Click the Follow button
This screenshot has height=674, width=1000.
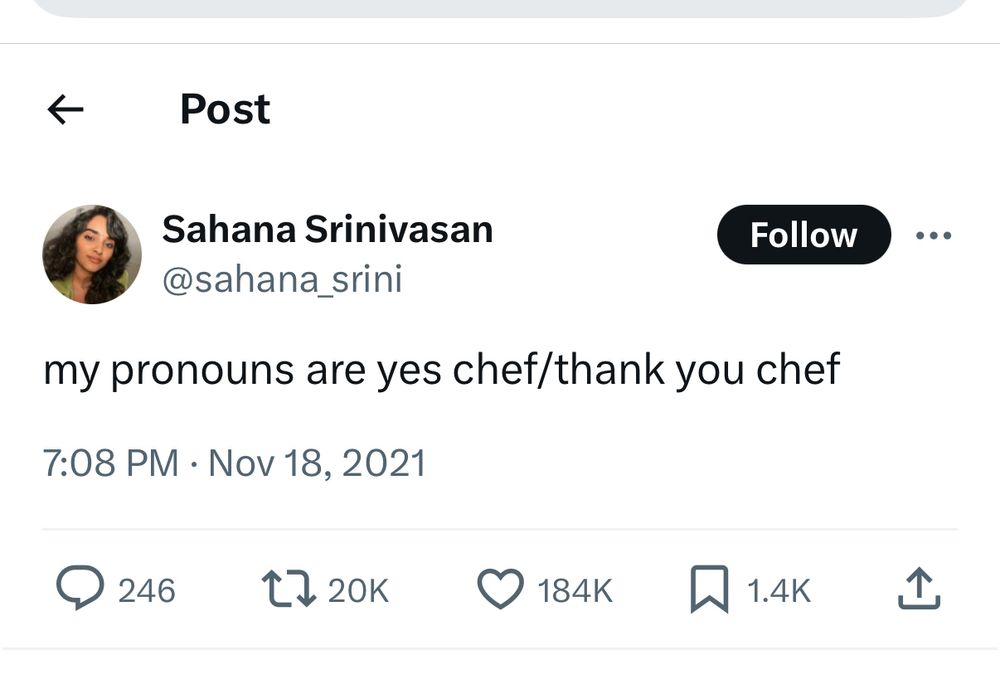804,235
